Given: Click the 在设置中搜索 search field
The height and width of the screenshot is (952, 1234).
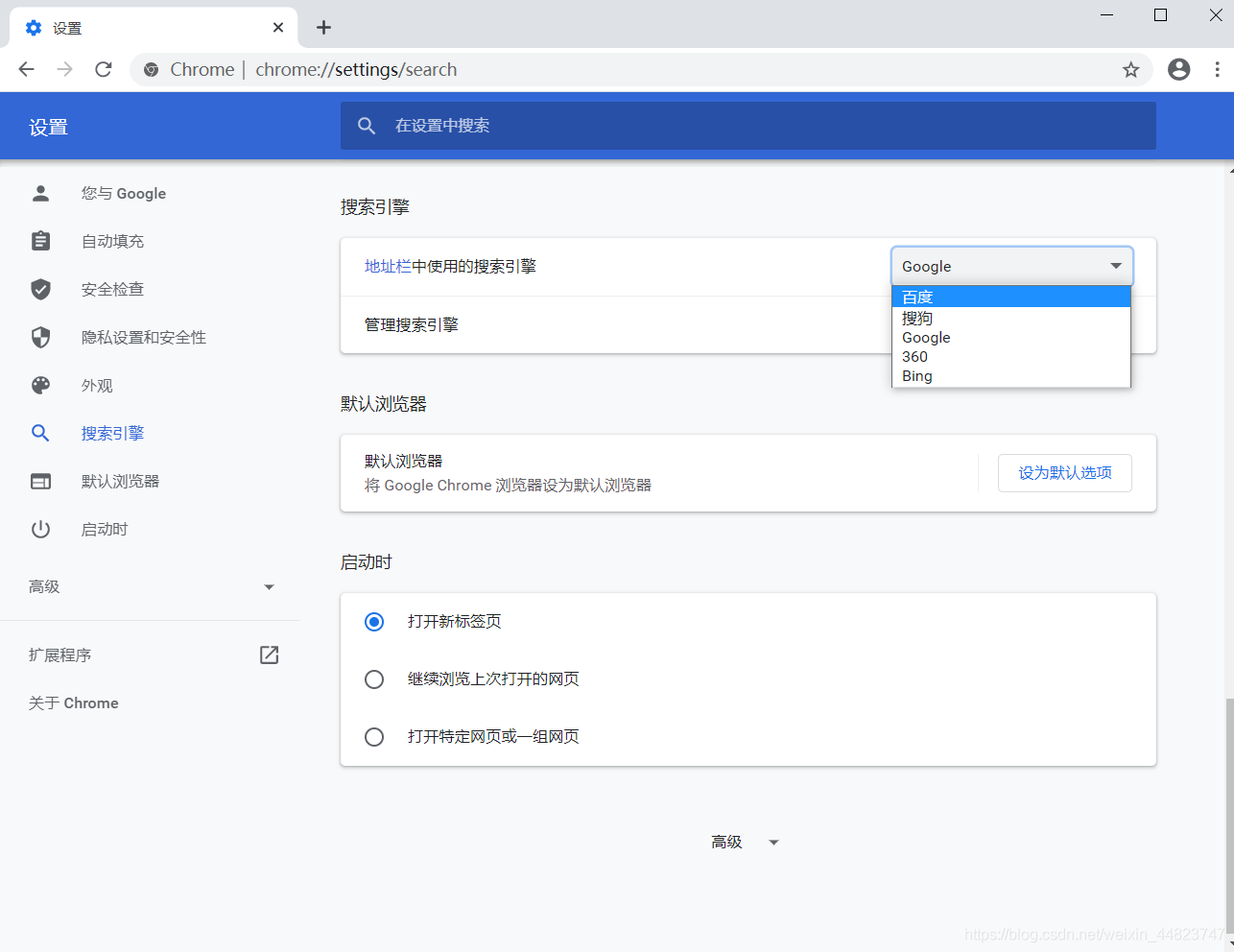Looking at the screenshot, I should pyautogui.click(x=748, y=126).
